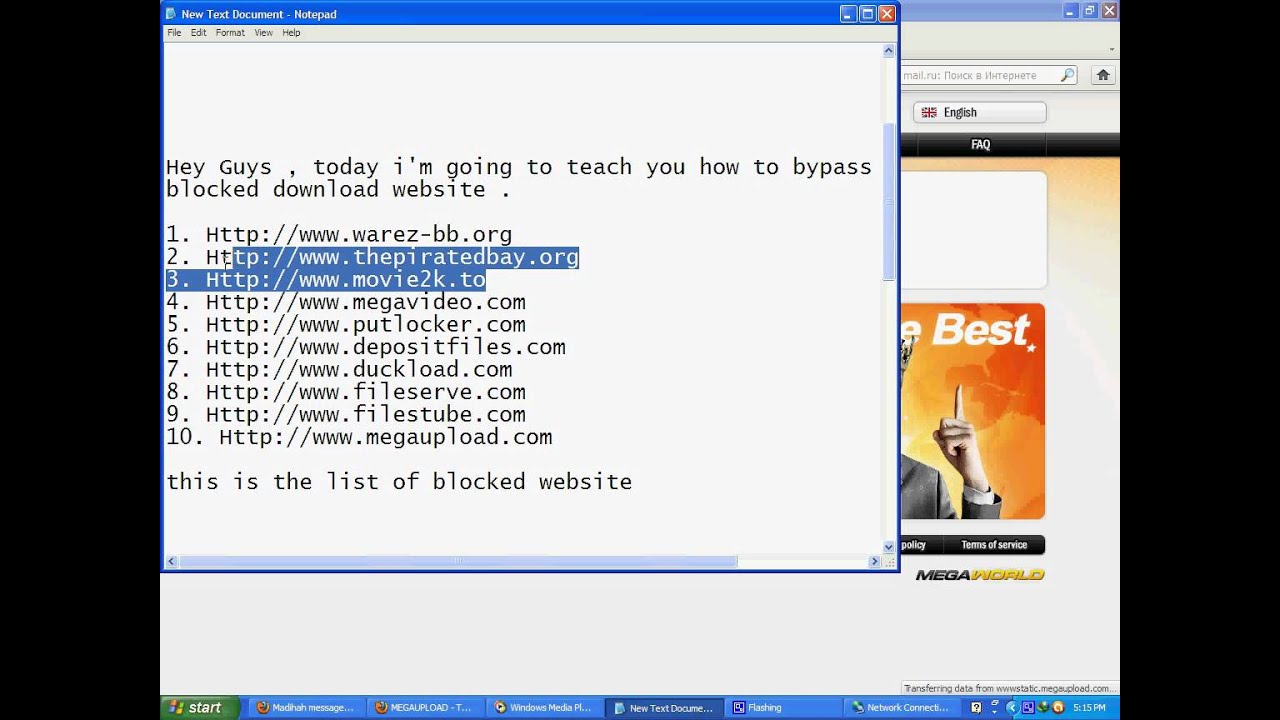Click the policy link on Megaupload page
Viewport: 1280px width, 720px height.
click(913, 545)
